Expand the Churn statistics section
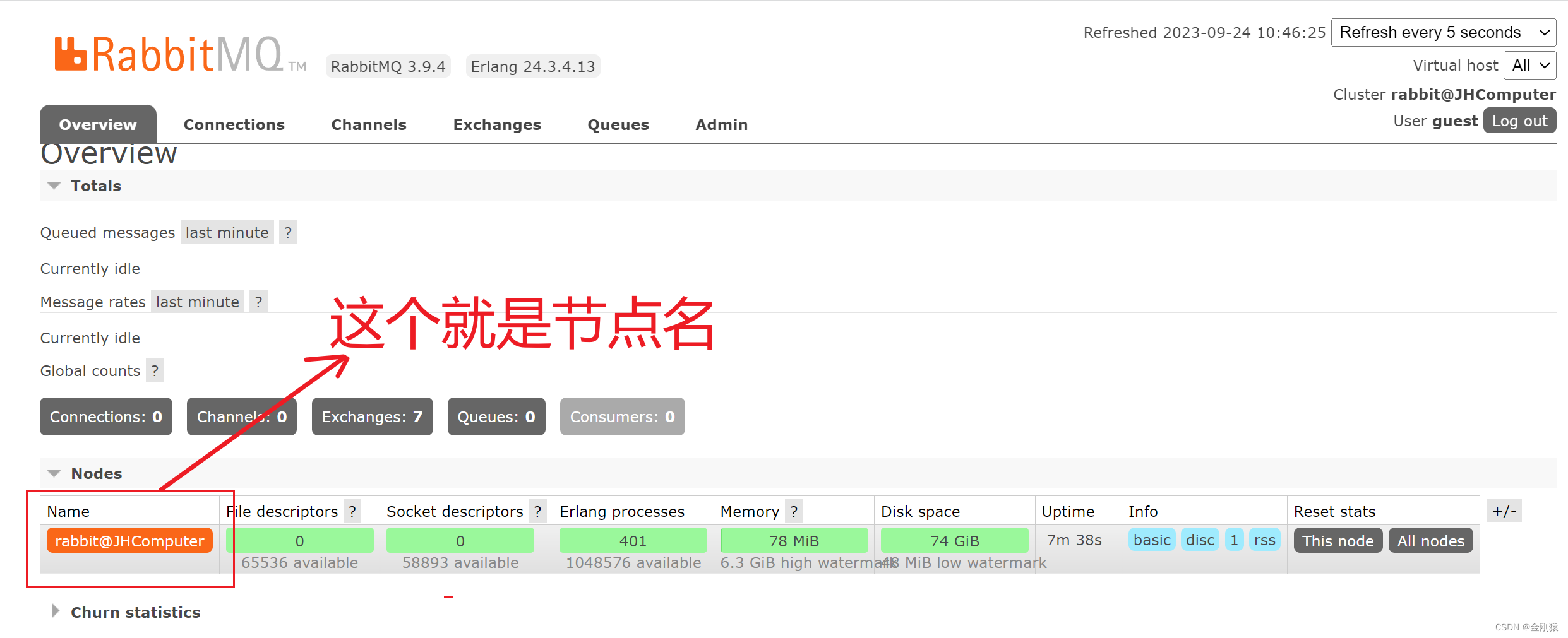 [x=126, y=612]
